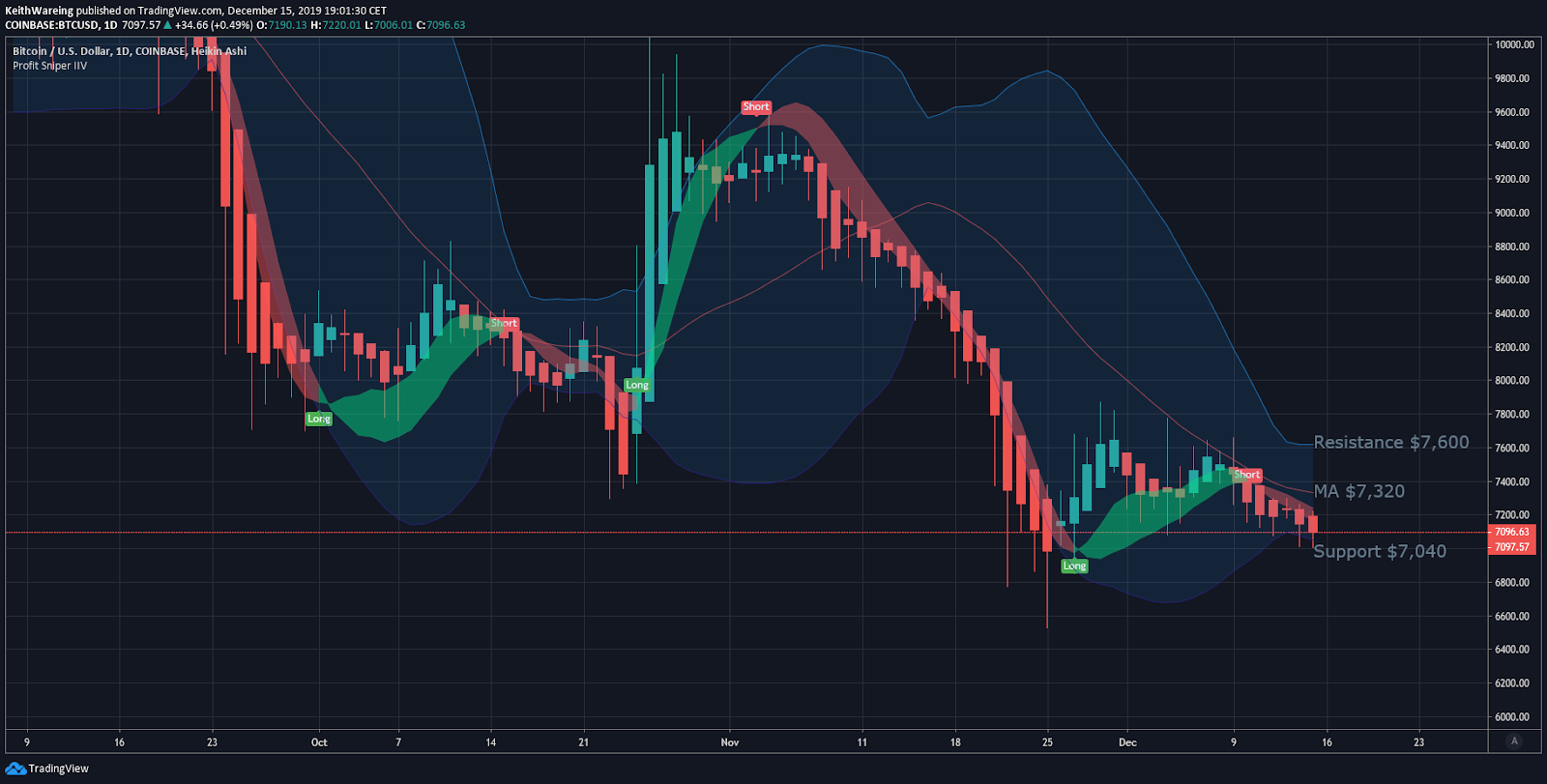This screenshot has height=784, width=1547.
Task: Click the 8000.00 price axis label
Action: click(1512, 381)
